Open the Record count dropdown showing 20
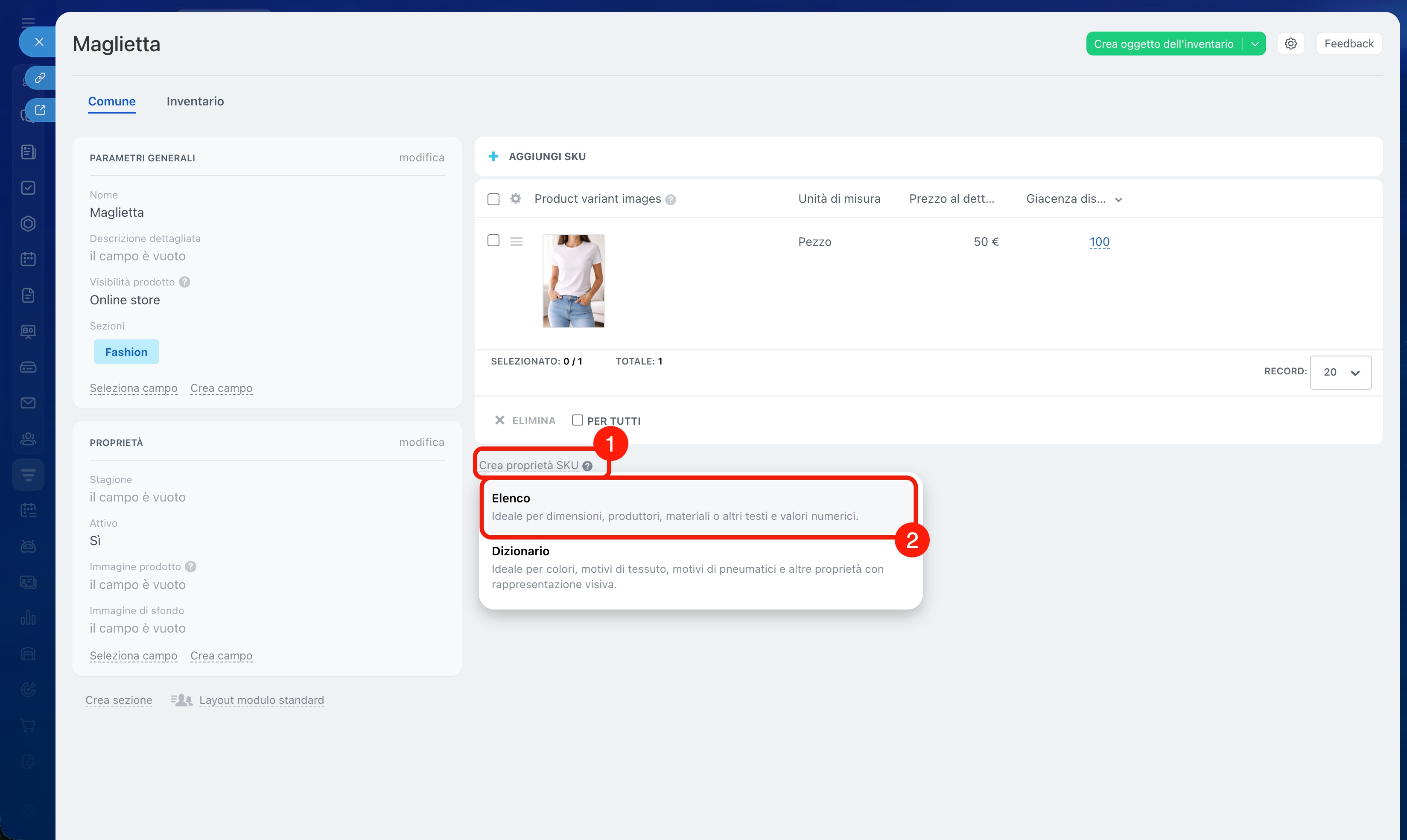This screenshot has height=840, width=1407. tap(1340, 372)
